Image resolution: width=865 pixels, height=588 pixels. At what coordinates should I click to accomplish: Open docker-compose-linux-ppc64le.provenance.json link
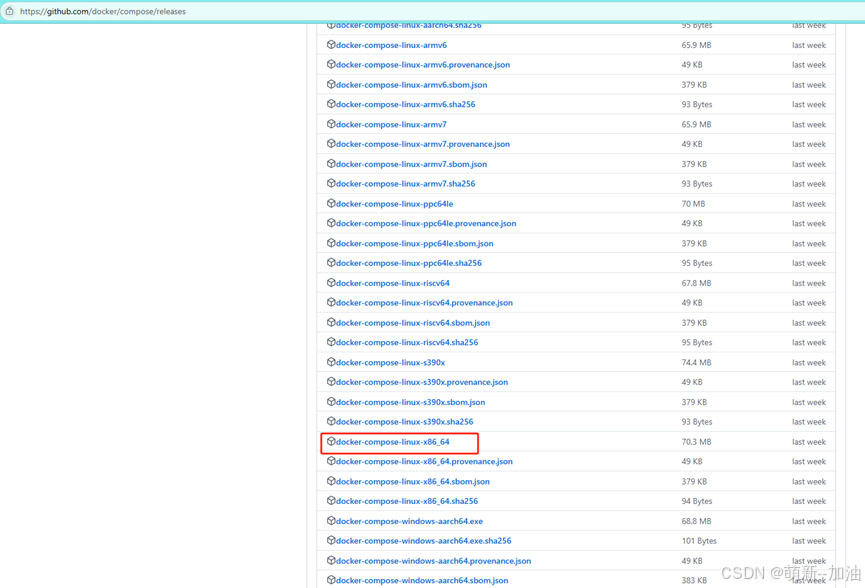tap(426, 224)
